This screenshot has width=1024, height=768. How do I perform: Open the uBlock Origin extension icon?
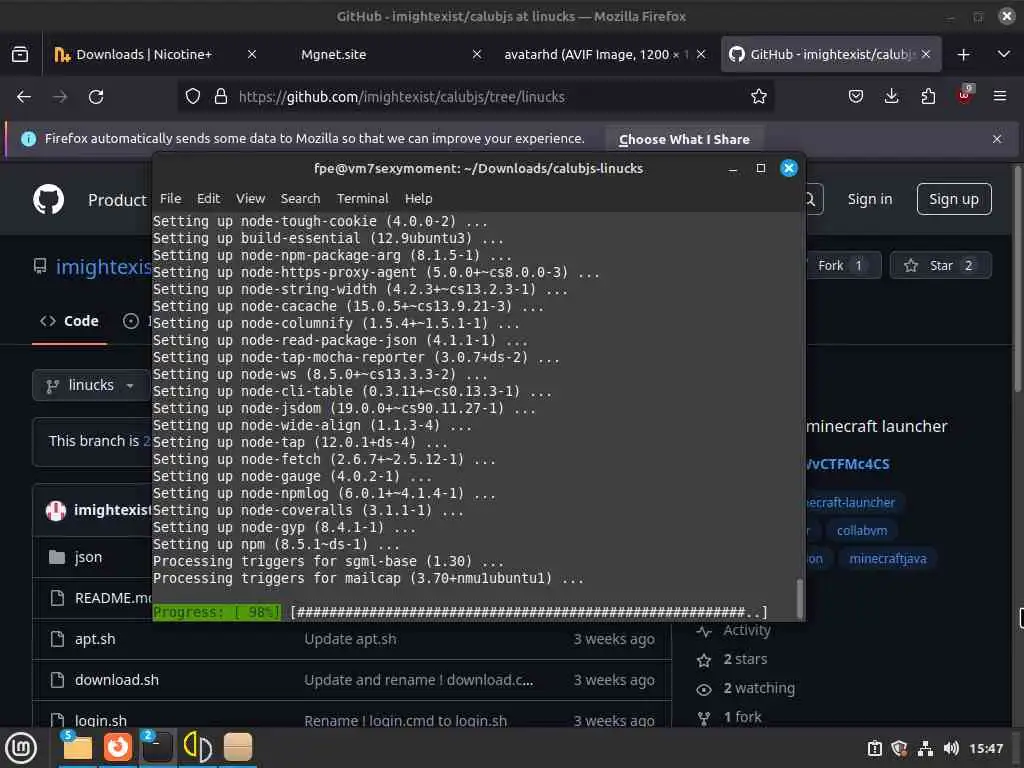tap(965, 95)
